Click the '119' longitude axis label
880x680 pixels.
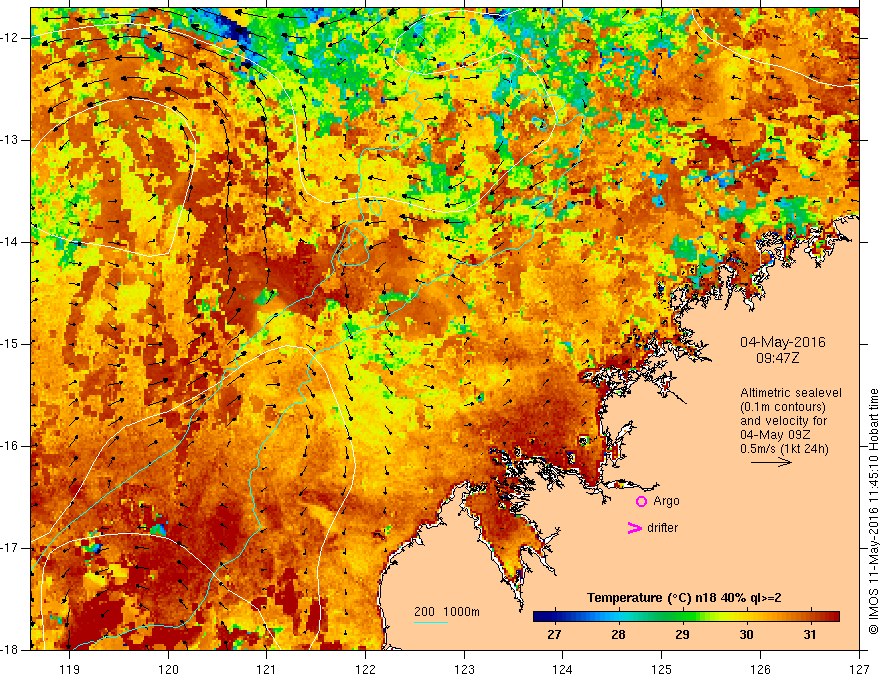click(x=70, y=669)
